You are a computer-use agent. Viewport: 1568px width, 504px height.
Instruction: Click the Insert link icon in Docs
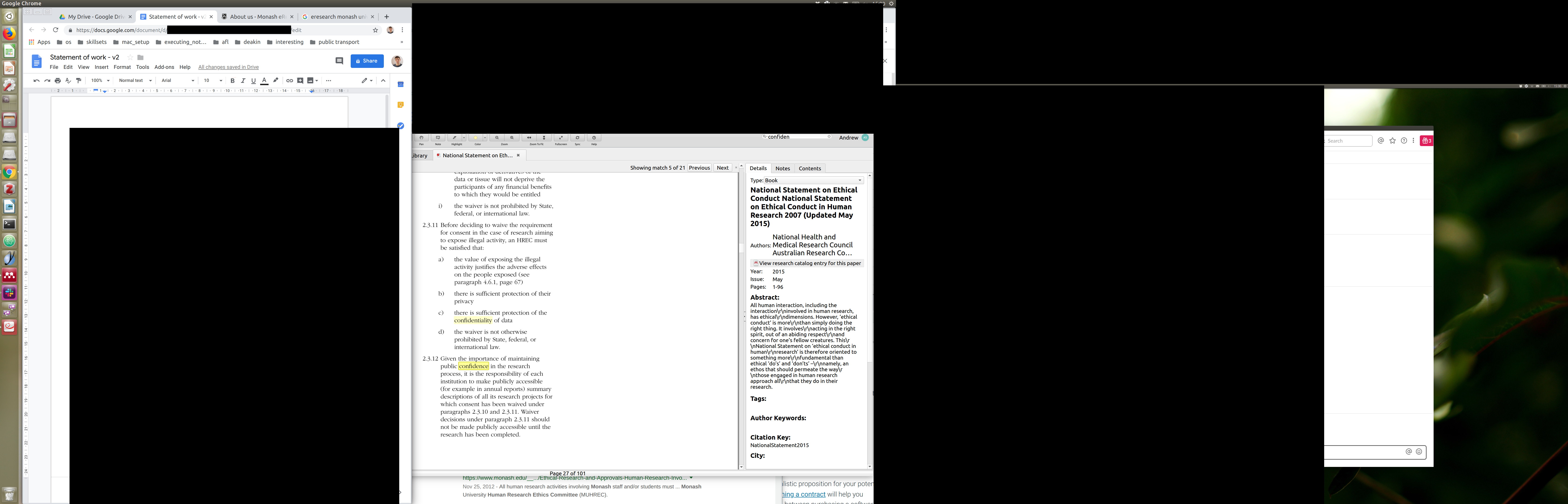tap(290, 80)
